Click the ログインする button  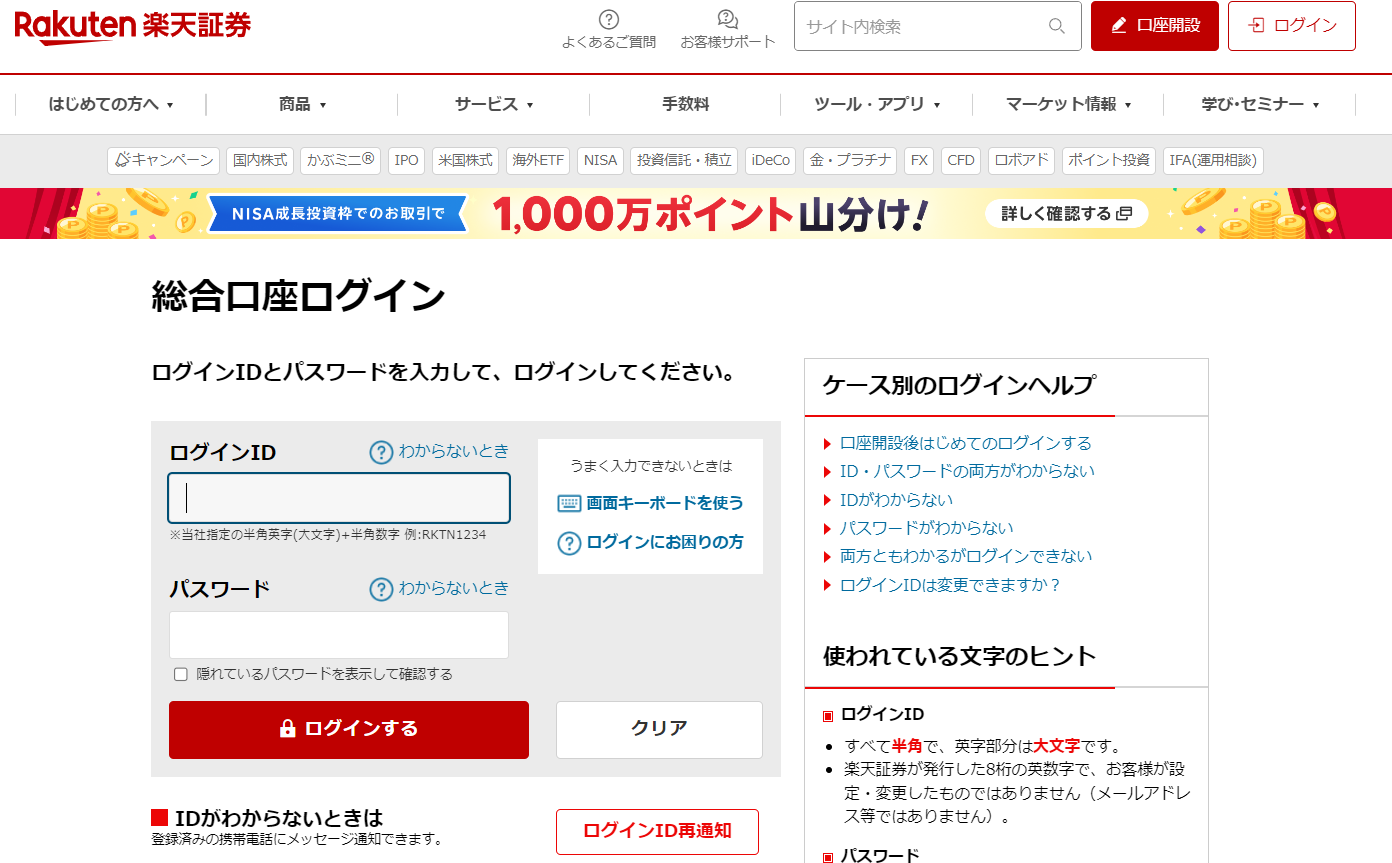349,730
